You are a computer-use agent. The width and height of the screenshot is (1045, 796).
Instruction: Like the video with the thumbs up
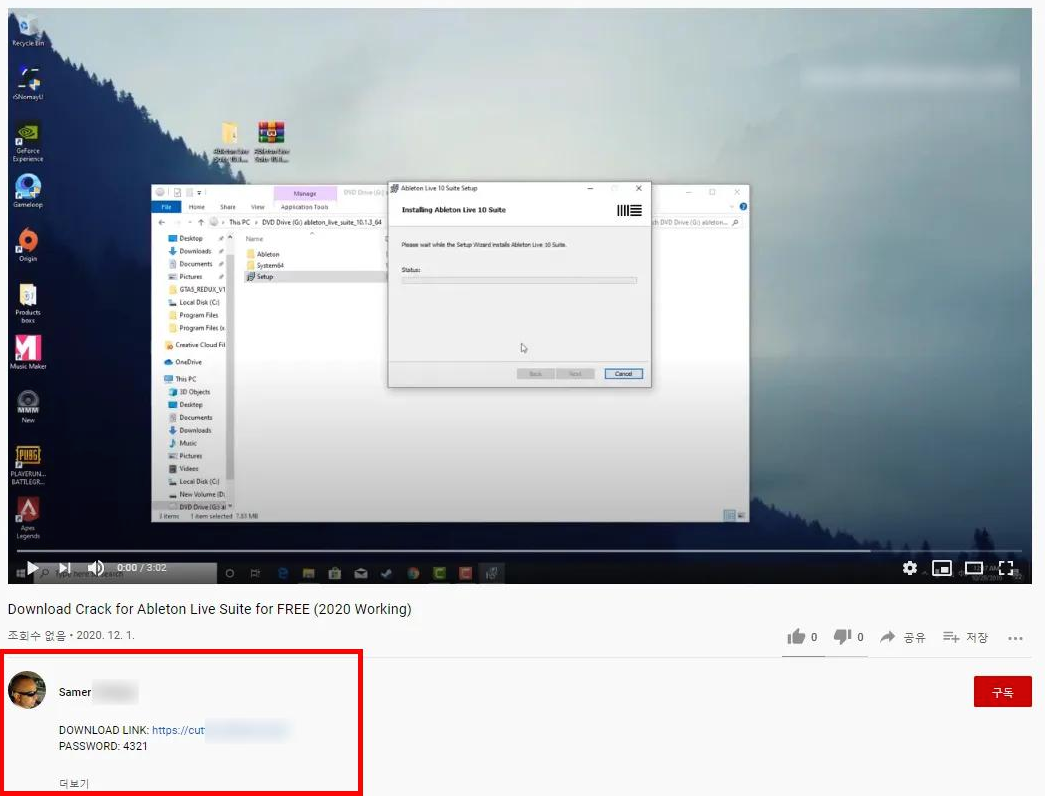(802, 637)
